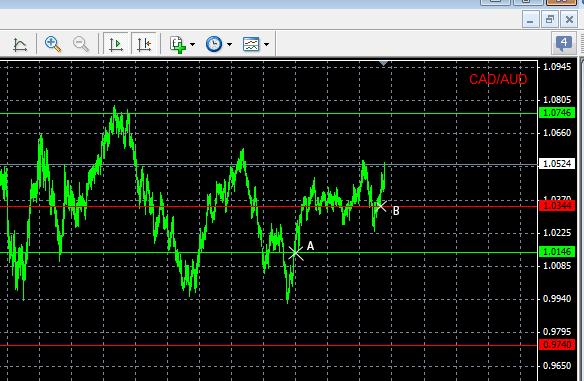
Task: Select the green horizontal line at 1.0146
Action: coord(269,253)
